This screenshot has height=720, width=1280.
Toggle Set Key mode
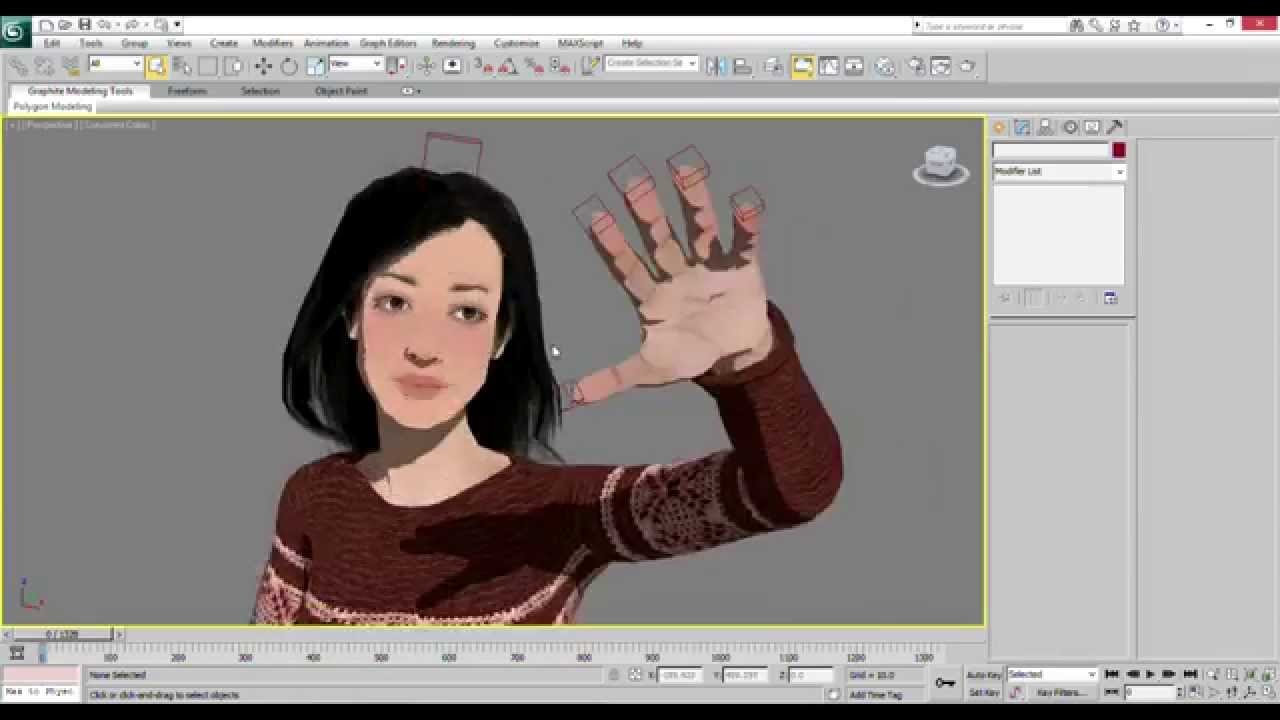click(x=984, y=692)
